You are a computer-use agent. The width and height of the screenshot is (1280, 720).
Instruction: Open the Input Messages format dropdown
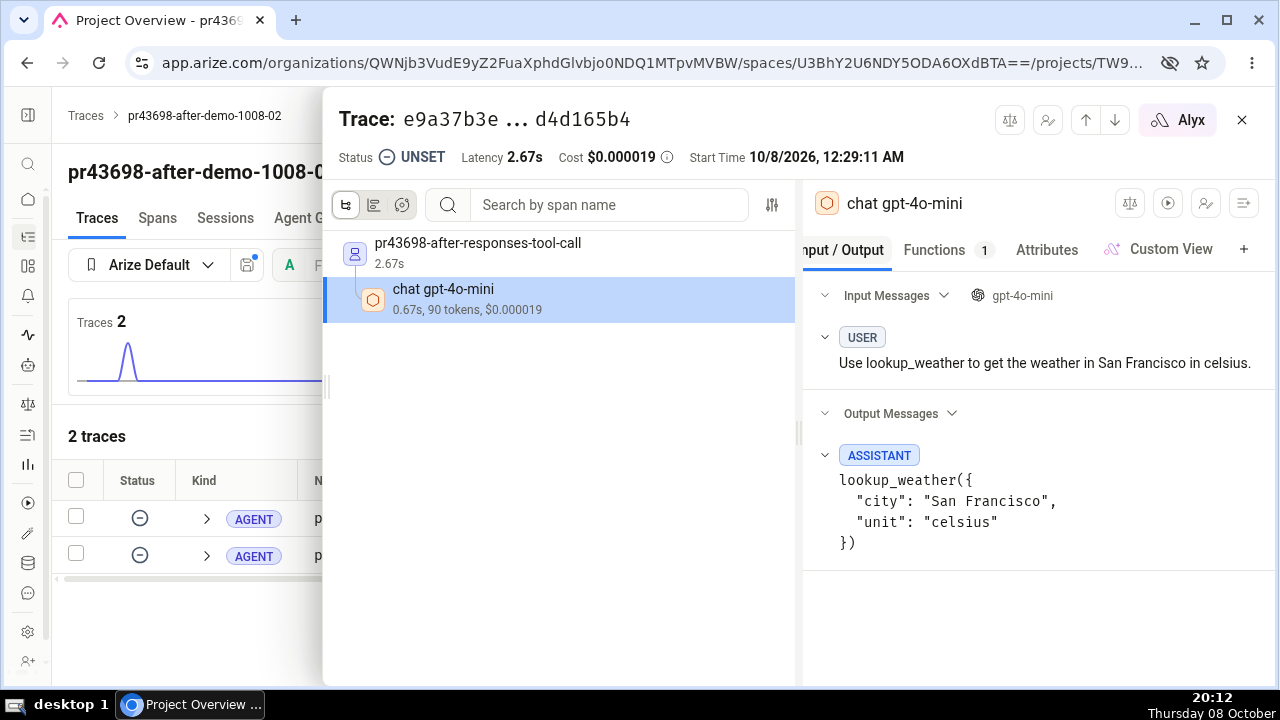pos(942,296)
